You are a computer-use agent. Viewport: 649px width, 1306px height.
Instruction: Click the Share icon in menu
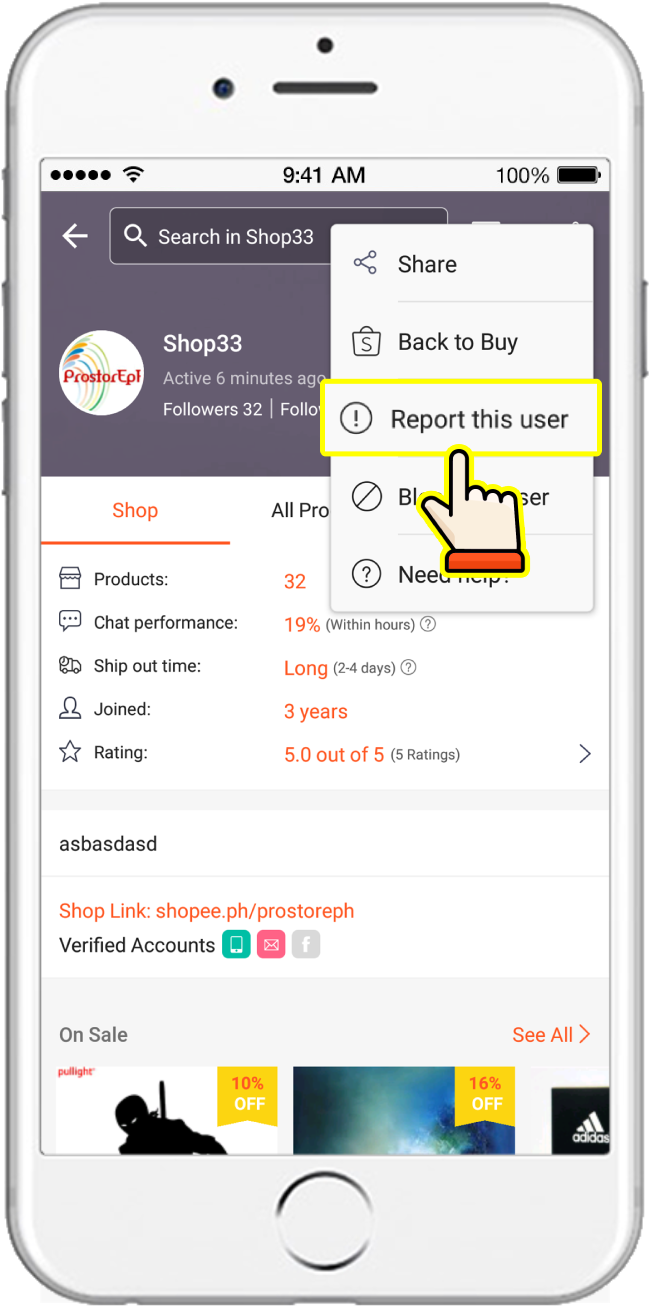366,264
